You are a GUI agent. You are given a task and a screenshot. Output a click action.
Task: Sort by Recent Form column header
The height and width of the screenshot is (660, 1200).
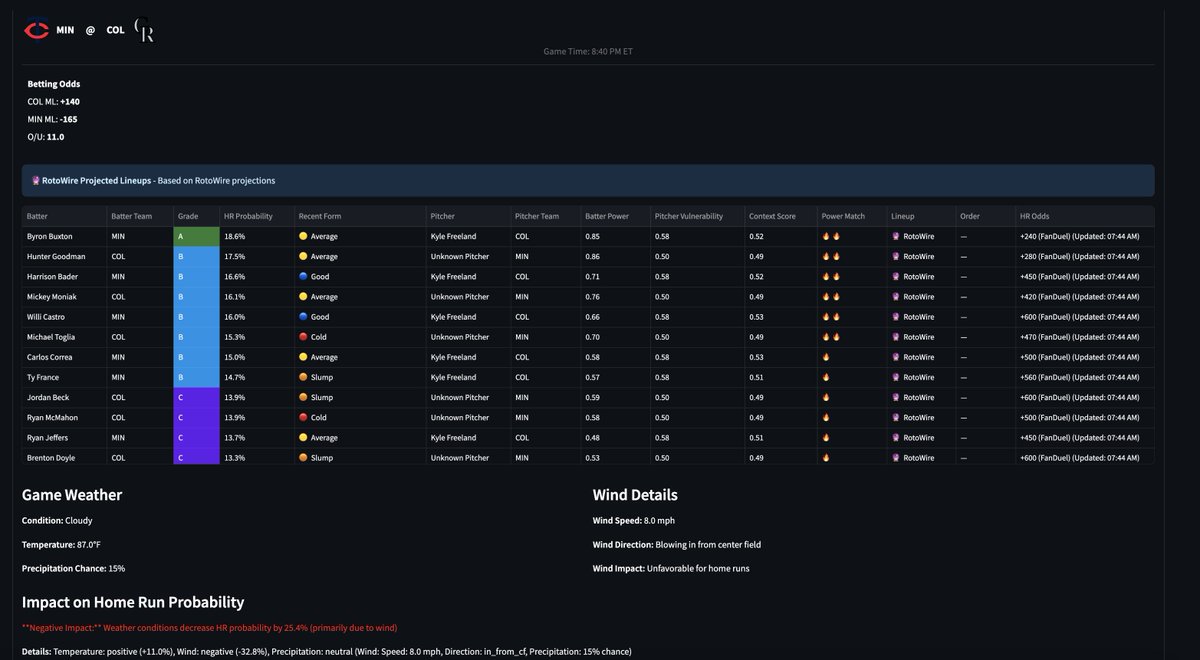[358, 216]
